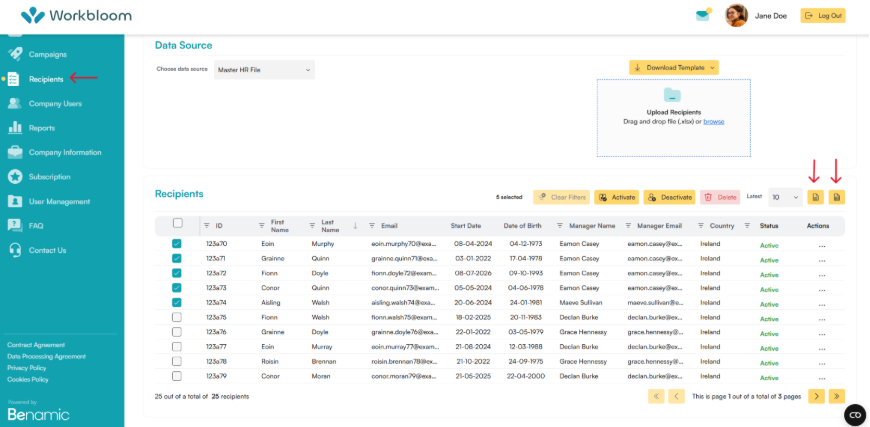Open actions menu for Eoin Murray row
The image size is (870, 427).
[822, 348]
